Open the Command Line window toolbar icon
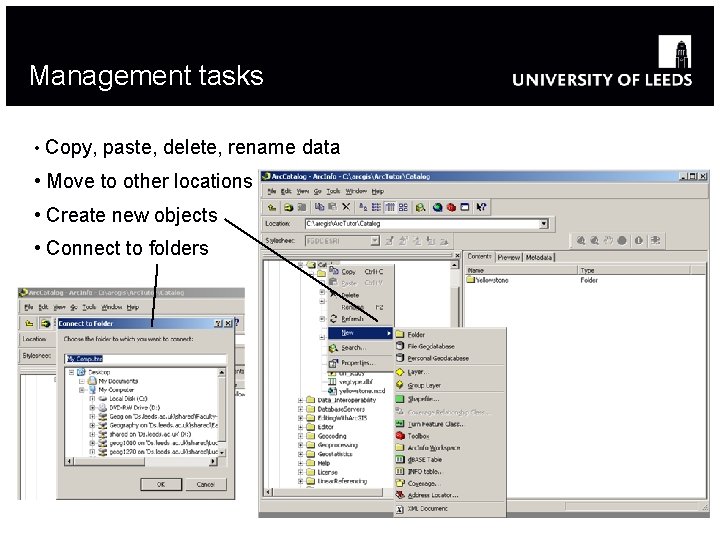Screen dimensions: 720x540 (x=465, y=208)
